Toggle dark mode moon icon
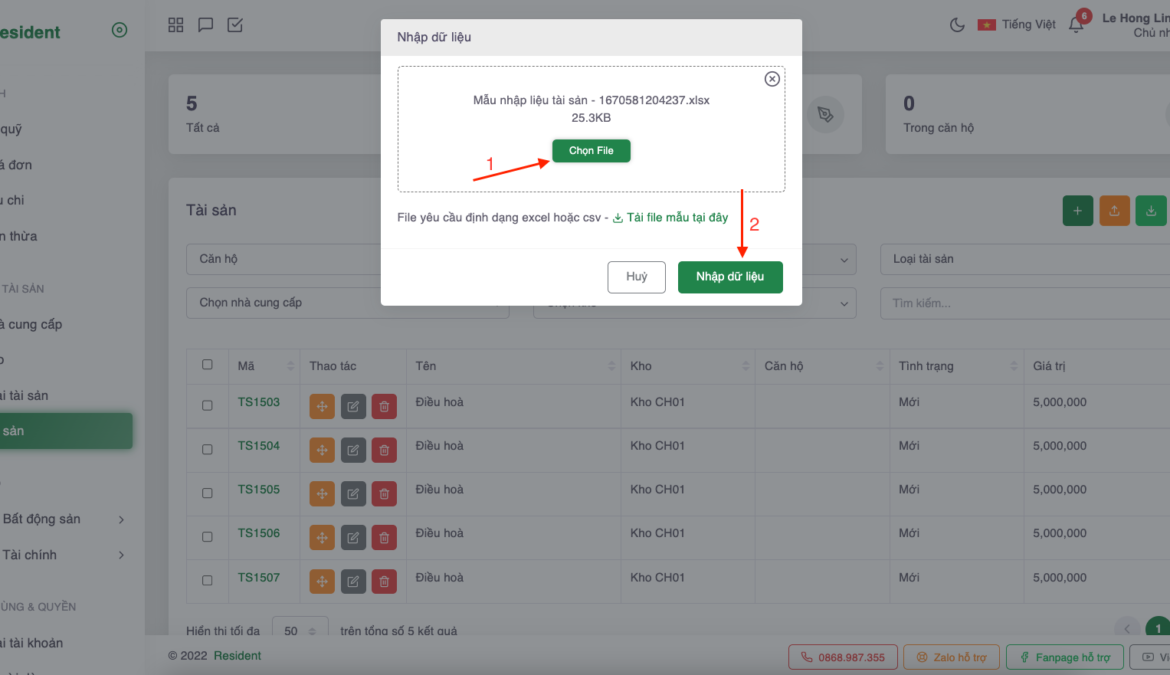1170x675 pixels. tap(957, 25)
